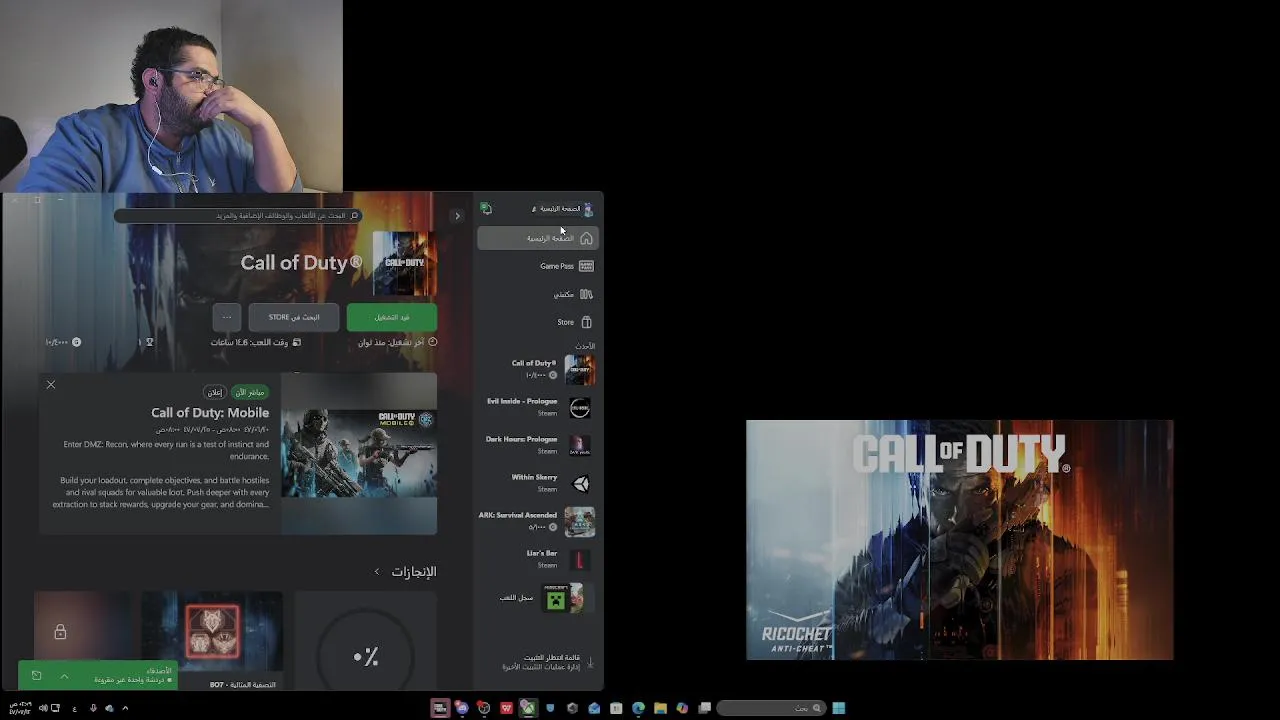This screenshot has height=720, width=1280.
Task: Click the Call of Duty: Mobile title
Action: click(210, 413)
